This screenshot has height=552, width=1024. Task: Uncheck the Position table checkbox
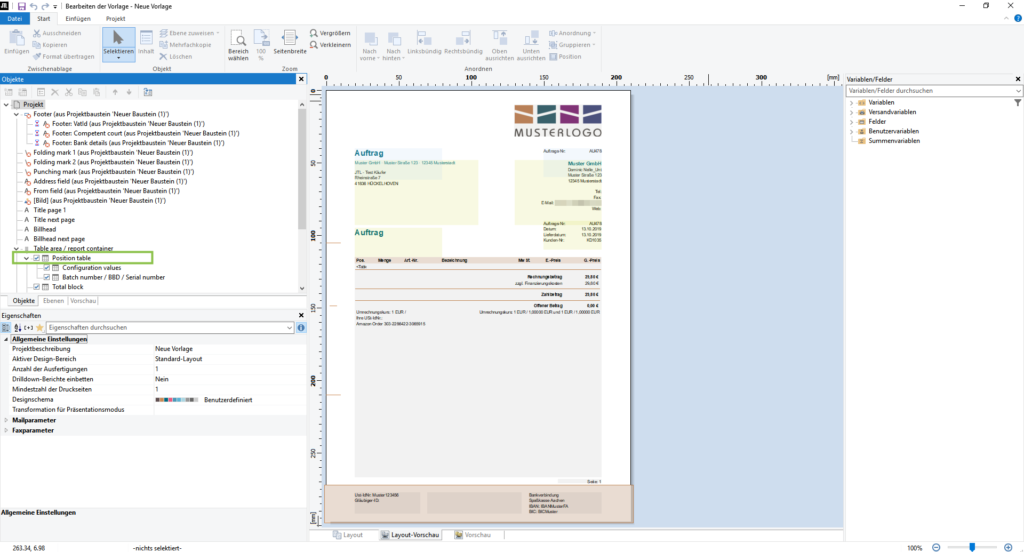(x=37, y=258)
